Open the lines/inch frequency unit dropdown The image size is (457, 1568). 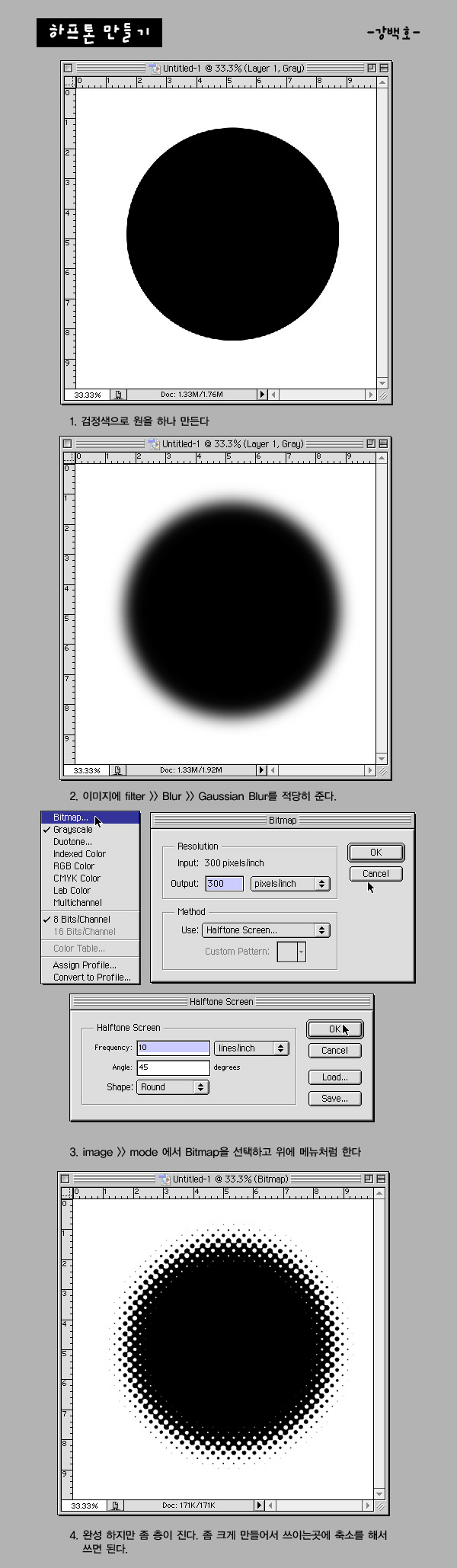coord(251,1048)
